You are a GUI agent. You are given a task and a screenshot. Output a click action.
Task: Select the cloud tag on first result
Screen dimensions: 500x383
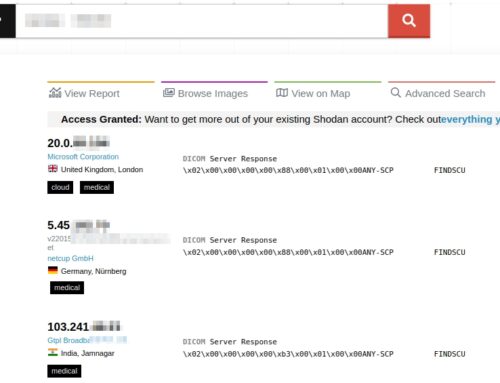(60, 187)
